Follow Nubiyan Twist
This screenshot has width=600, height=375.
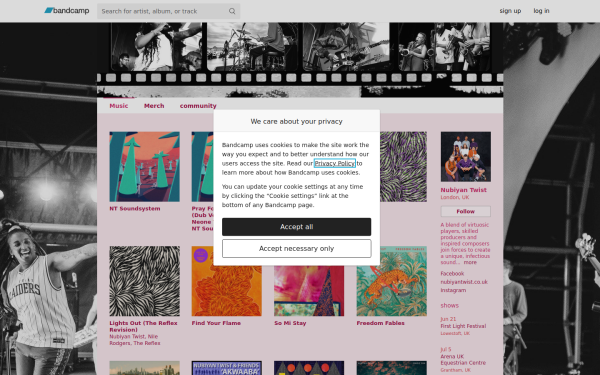click(x=465, y=211)
